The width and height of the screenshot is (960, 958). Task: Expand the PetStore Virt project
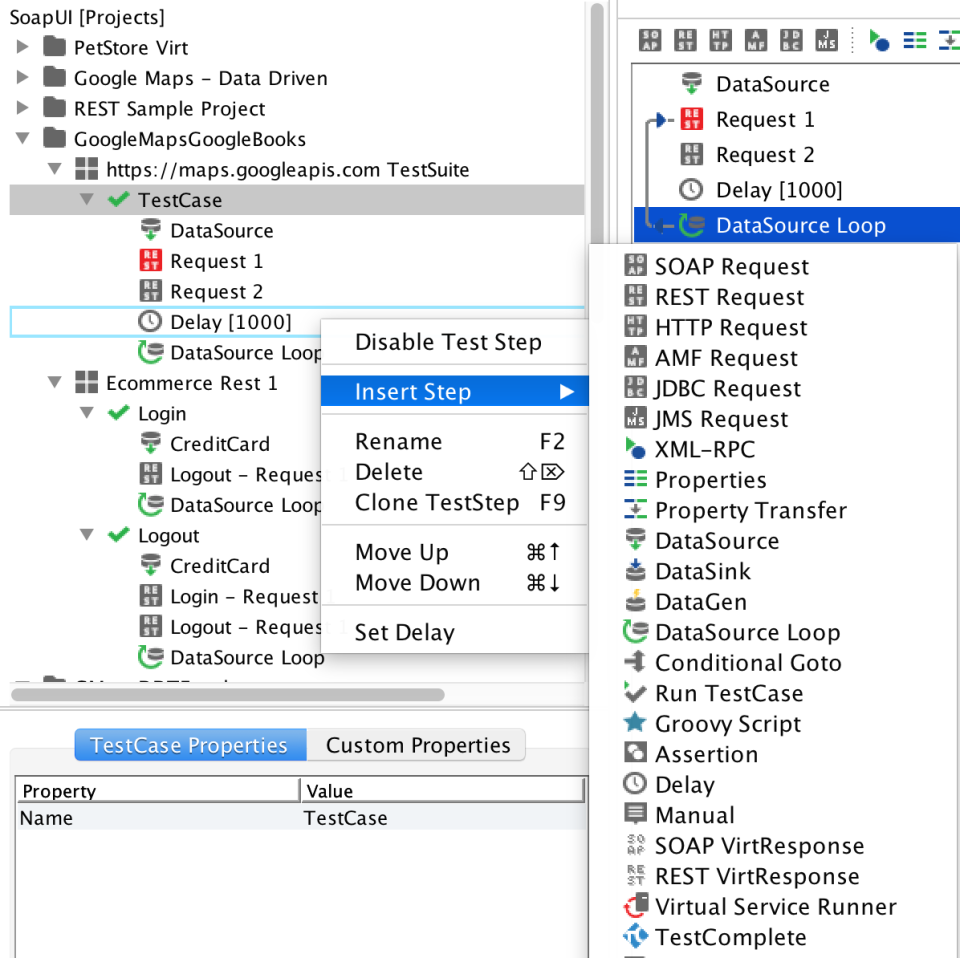(22, 46)
